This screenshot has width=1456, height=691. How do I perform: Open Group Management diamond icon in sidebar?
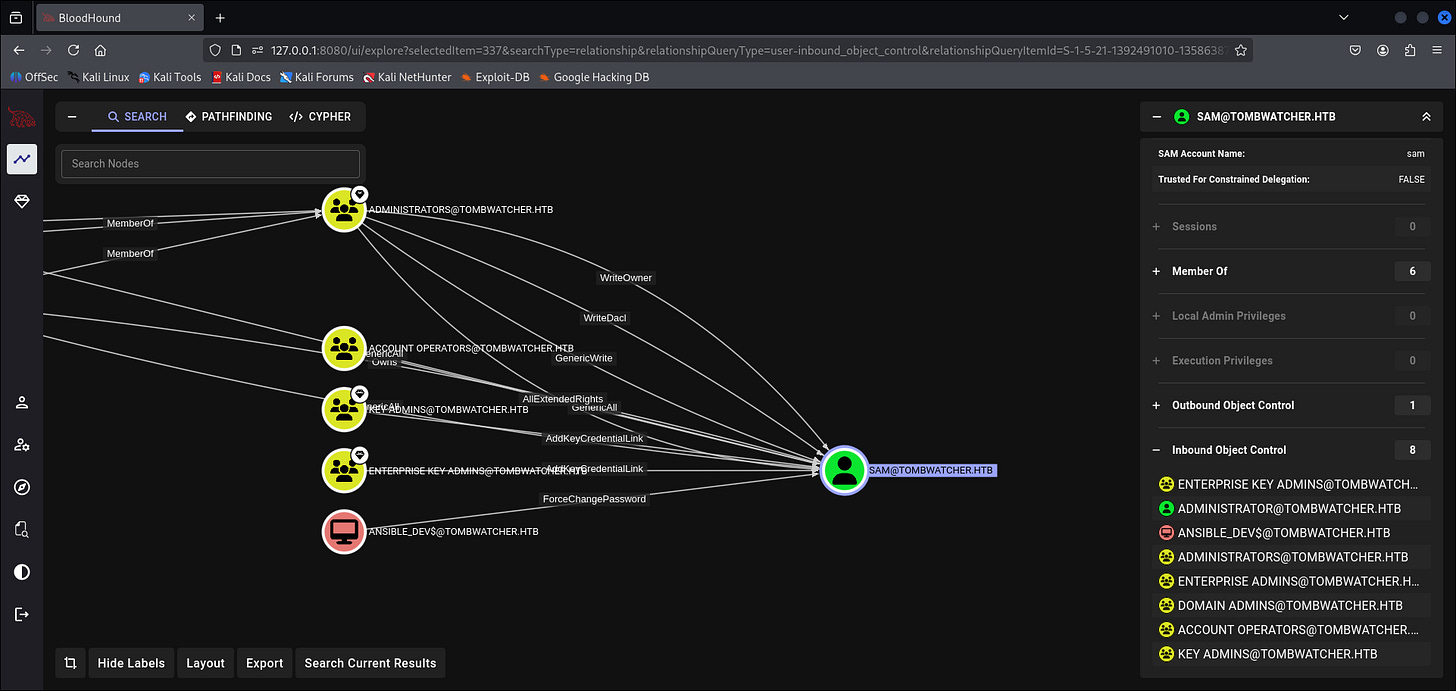pyautogui.click(x=22, y=202)
